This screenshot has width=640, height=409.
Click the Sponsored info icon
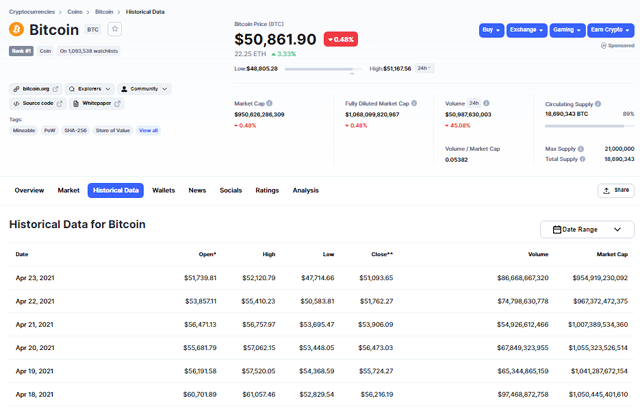click(604, 46)
